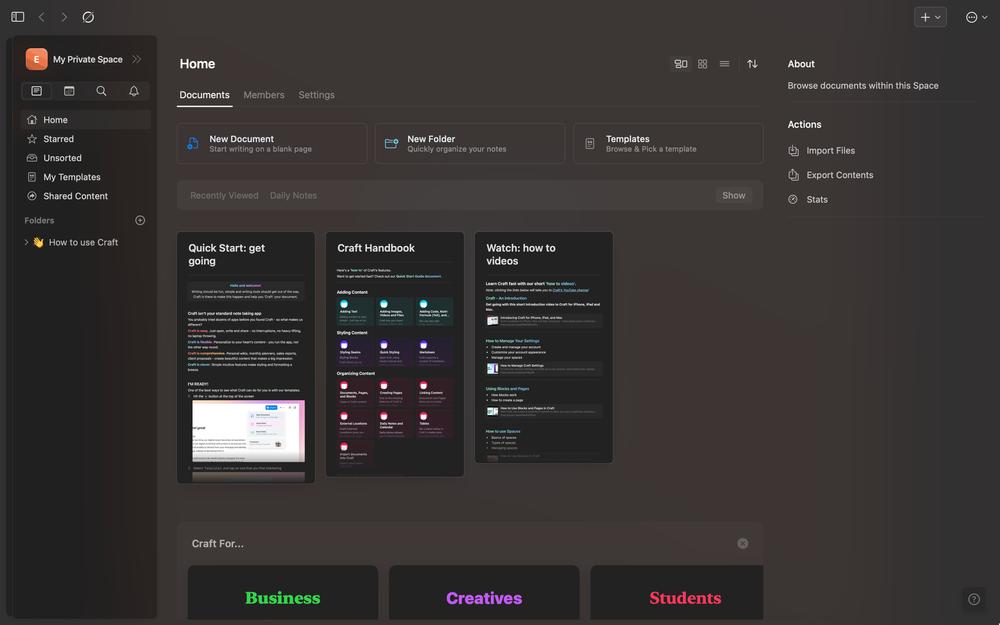This screenshot has width=1000, height=625.
Task: Click the Shared Content icon
Action: [32, 196]
